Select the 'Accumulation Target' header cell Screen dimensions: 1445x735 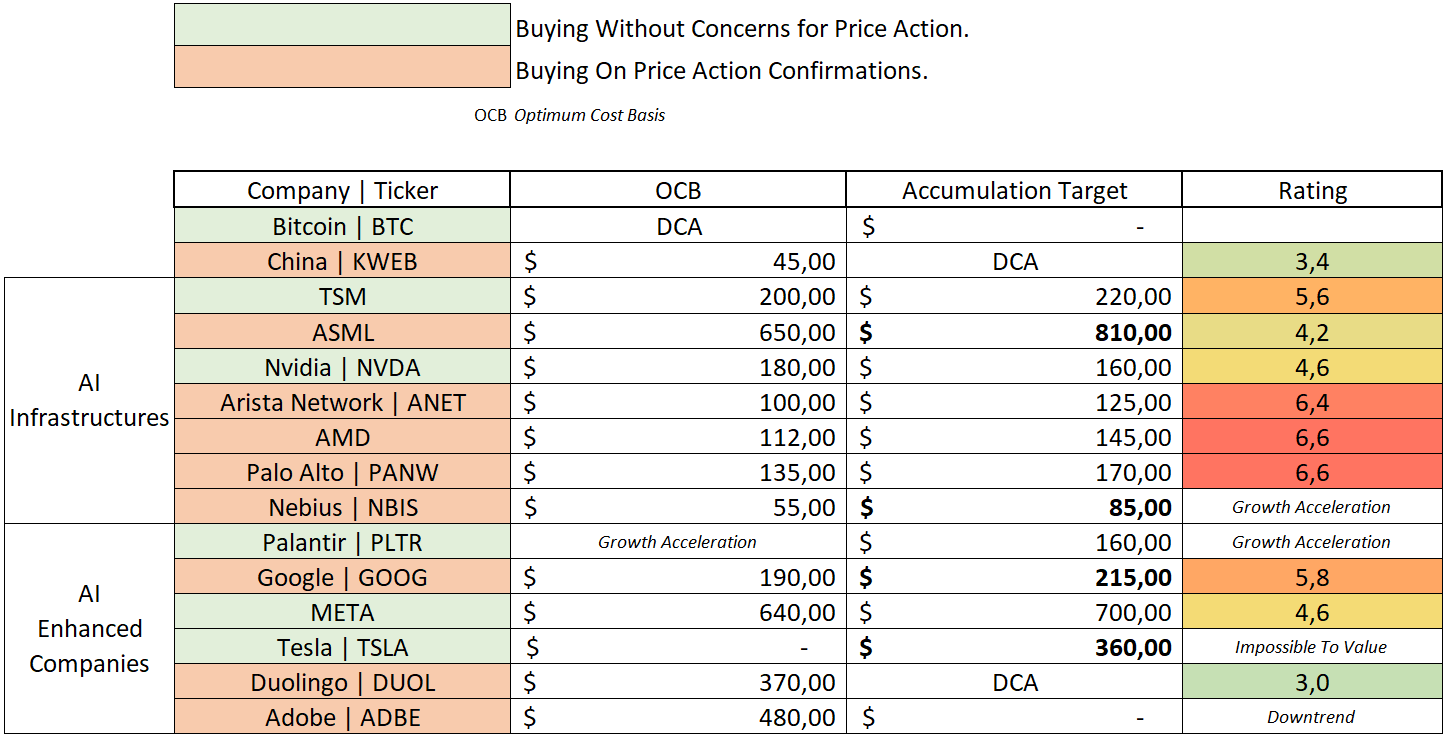click(1014, 190)
